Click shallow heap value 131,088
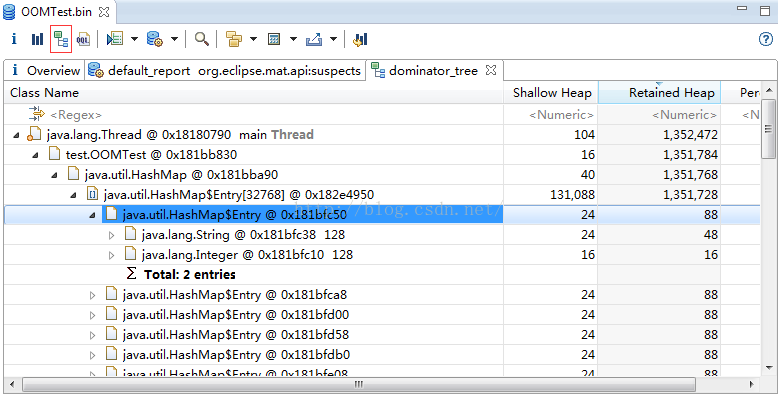The image size is (778, 397). (x=572, y=195)
